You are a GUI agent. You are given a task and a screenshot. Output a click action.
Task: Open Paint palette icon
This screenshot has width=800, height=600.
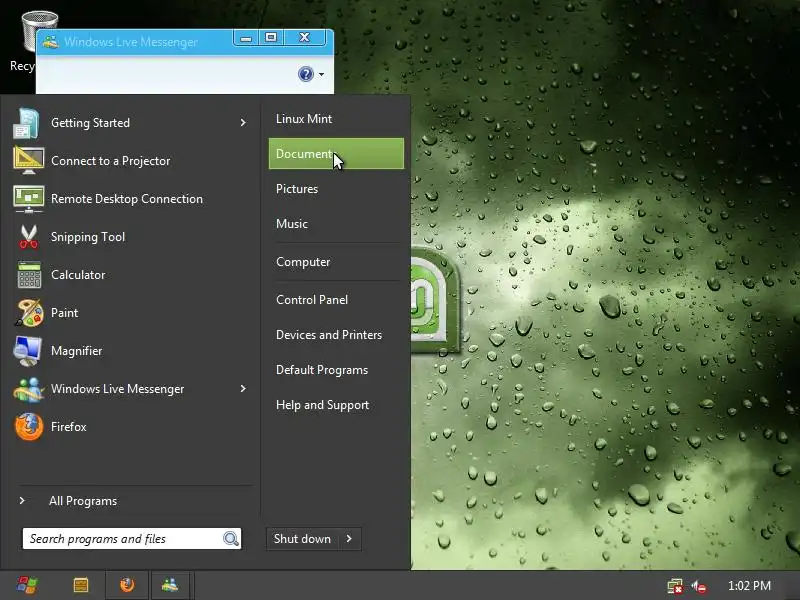point(29,313)
